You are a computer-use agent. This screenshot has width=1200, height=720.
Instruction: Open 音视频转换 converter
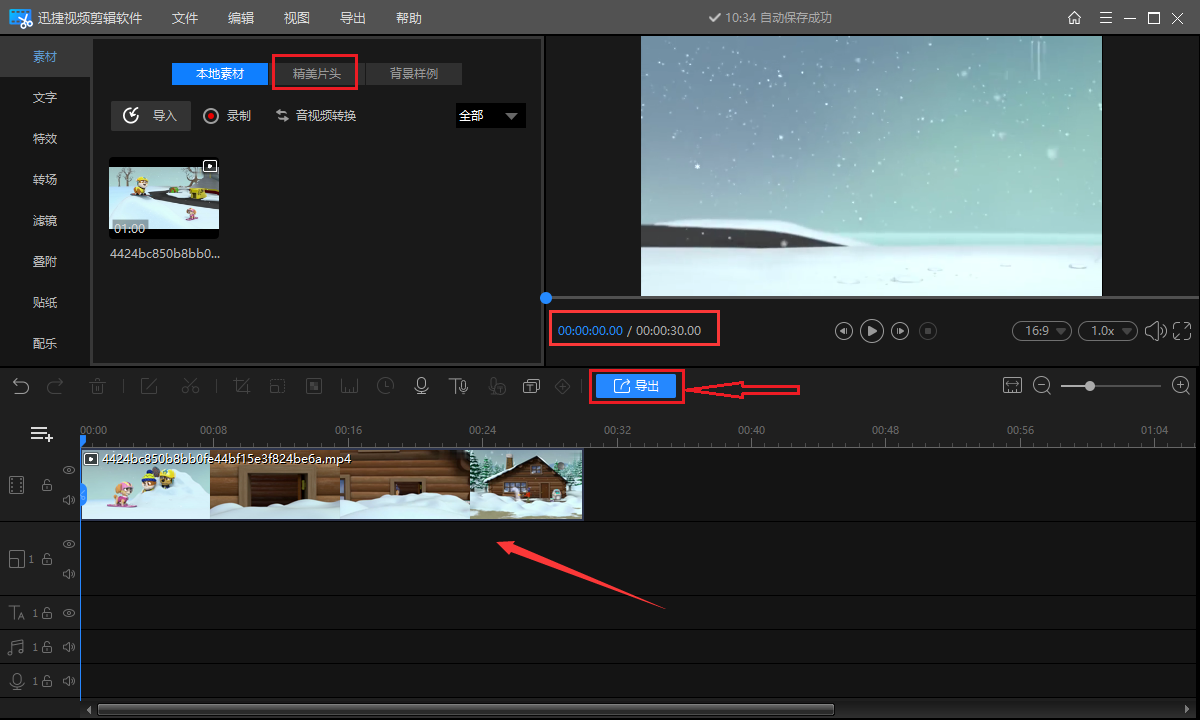(x=316, y=116)
